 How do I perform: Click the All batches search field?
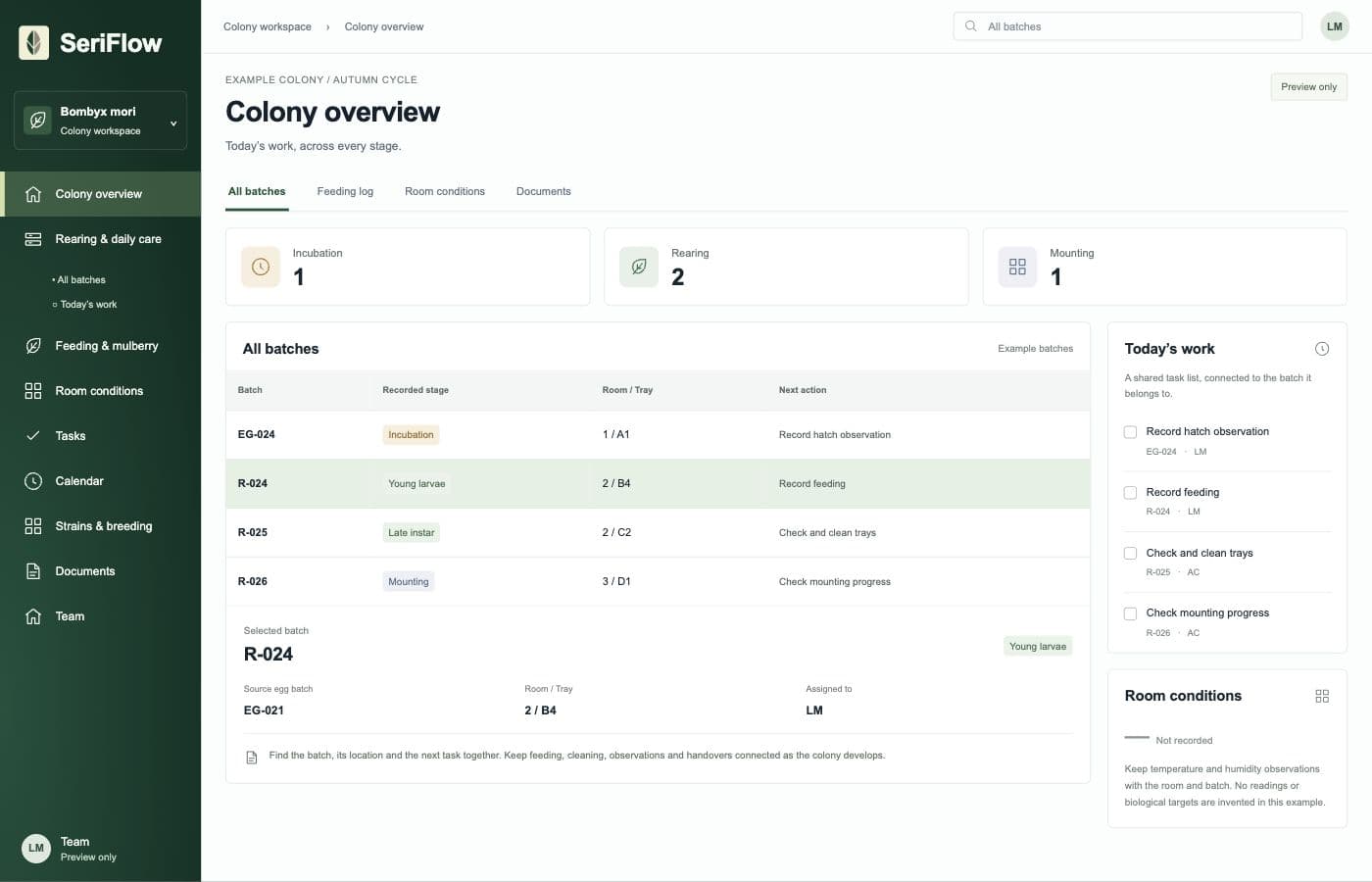click(1128, 26)
